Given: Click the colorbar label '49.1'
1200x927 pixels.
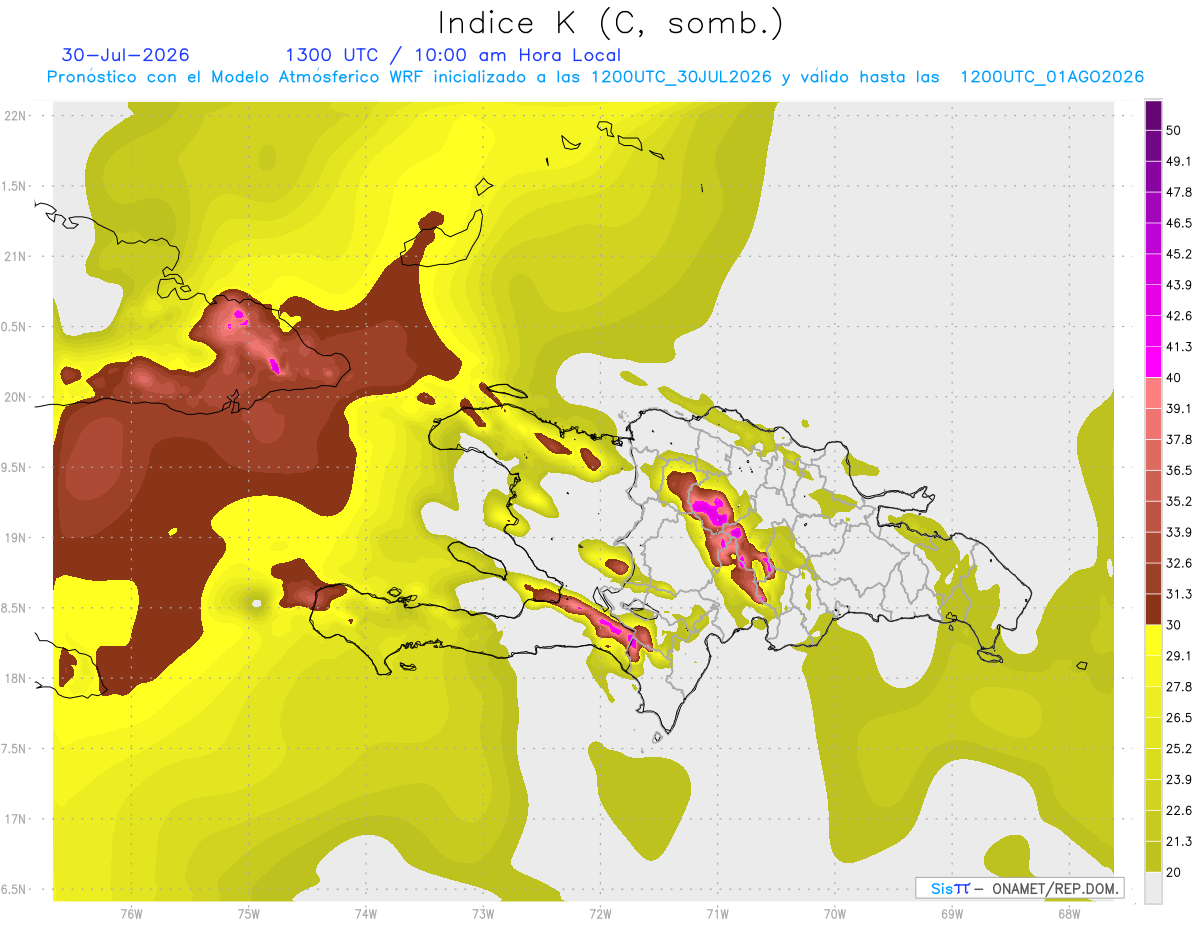Looking at the screenshot, I should click(x=1179, y=161).
